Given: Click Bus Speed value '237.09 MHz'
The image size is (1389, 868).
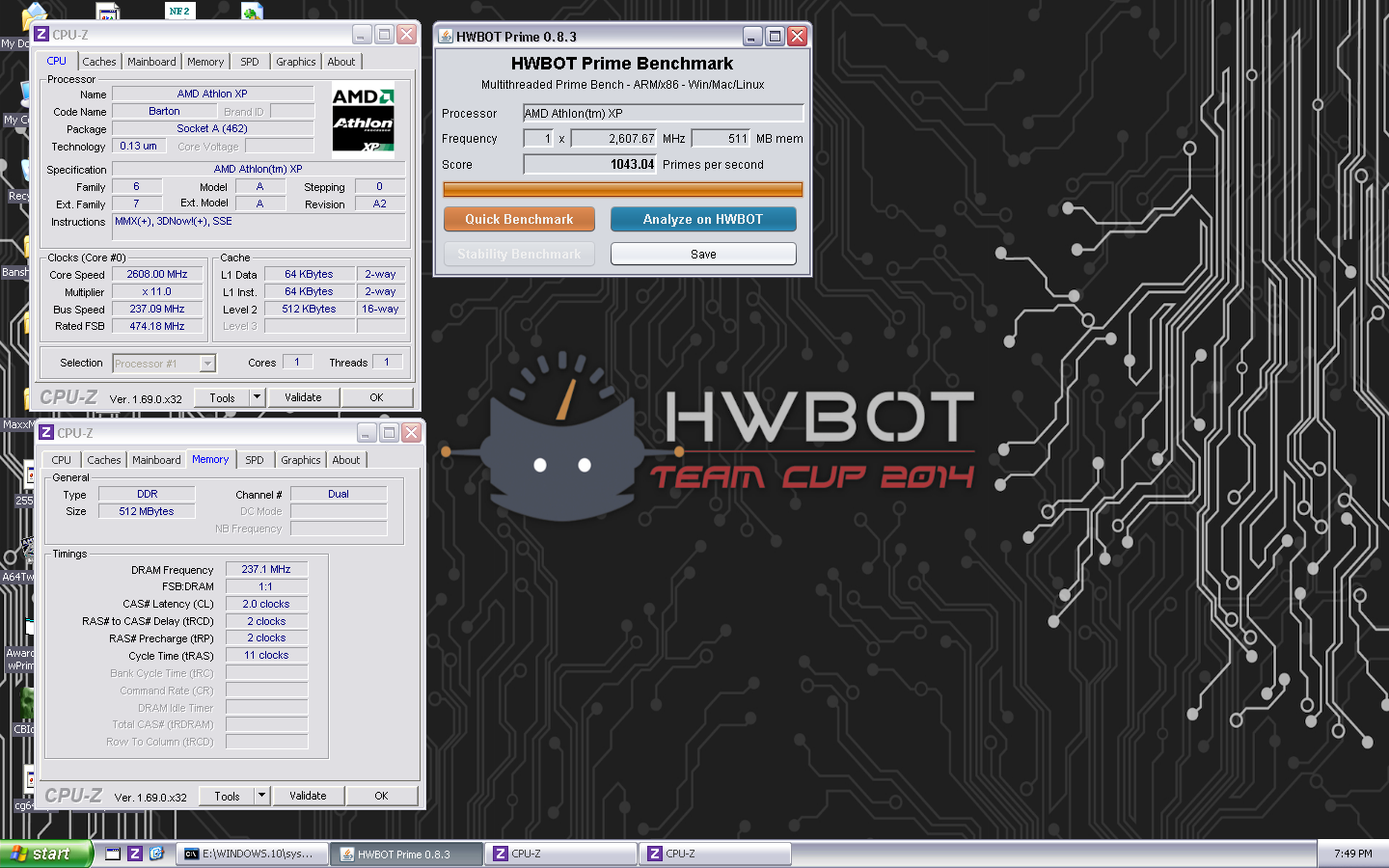Looking at the screenshot, I should (157, 310).
